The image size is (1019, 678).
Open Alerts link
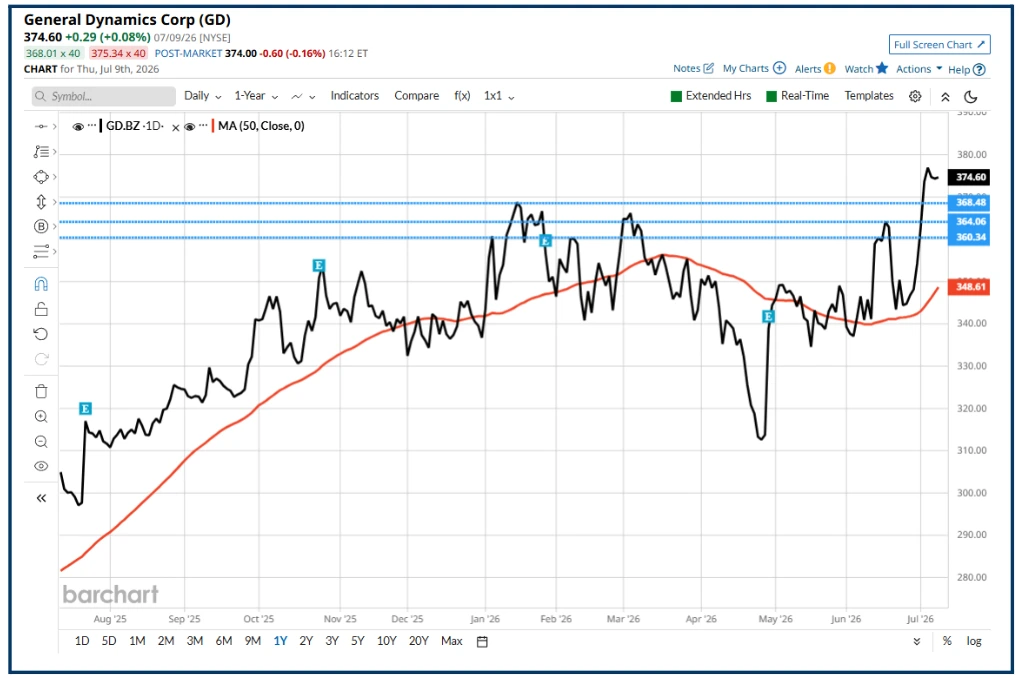pos(815,68)
